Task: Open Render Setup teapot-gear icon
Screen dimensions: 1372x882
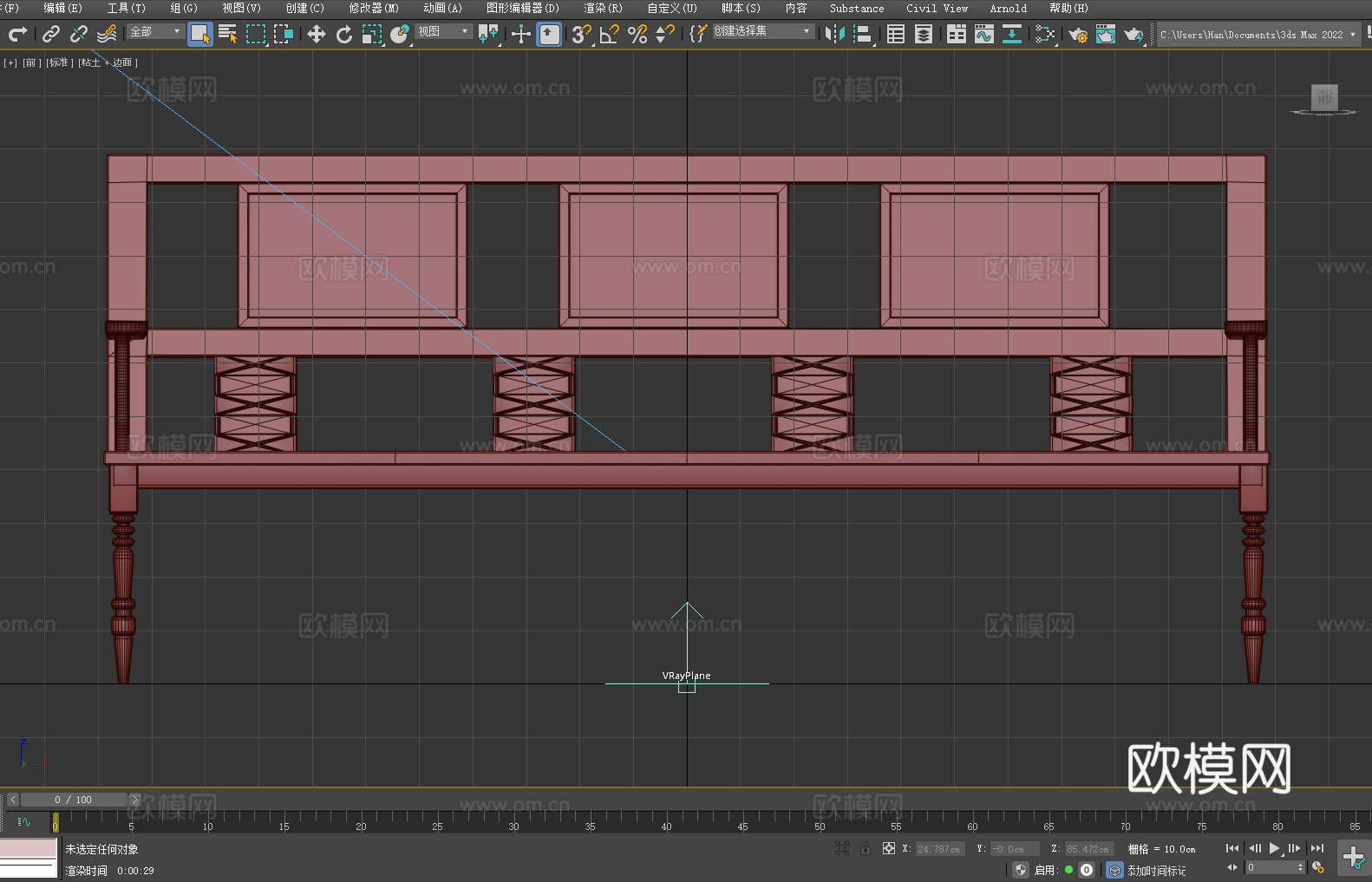Action: (1078, 34)
